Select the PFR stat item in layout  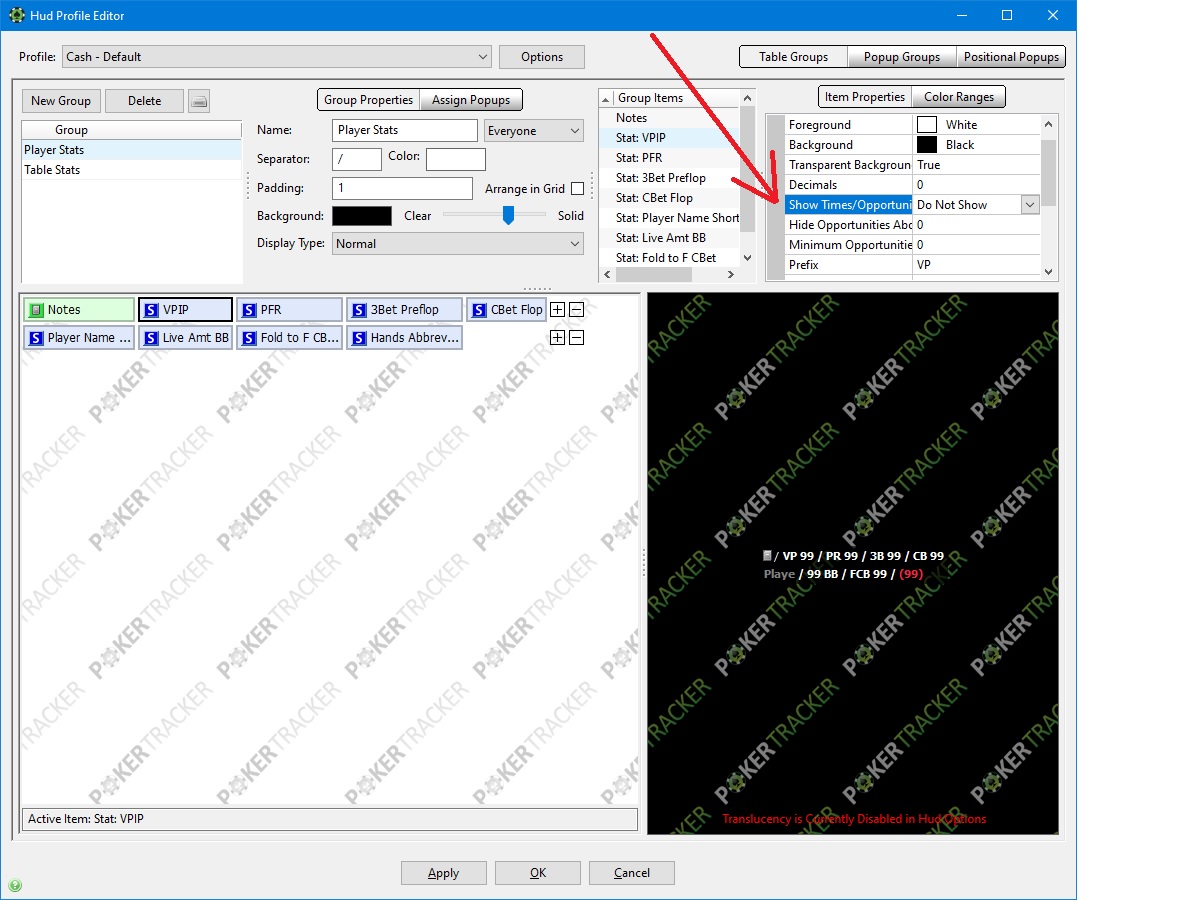coord(289,310)
